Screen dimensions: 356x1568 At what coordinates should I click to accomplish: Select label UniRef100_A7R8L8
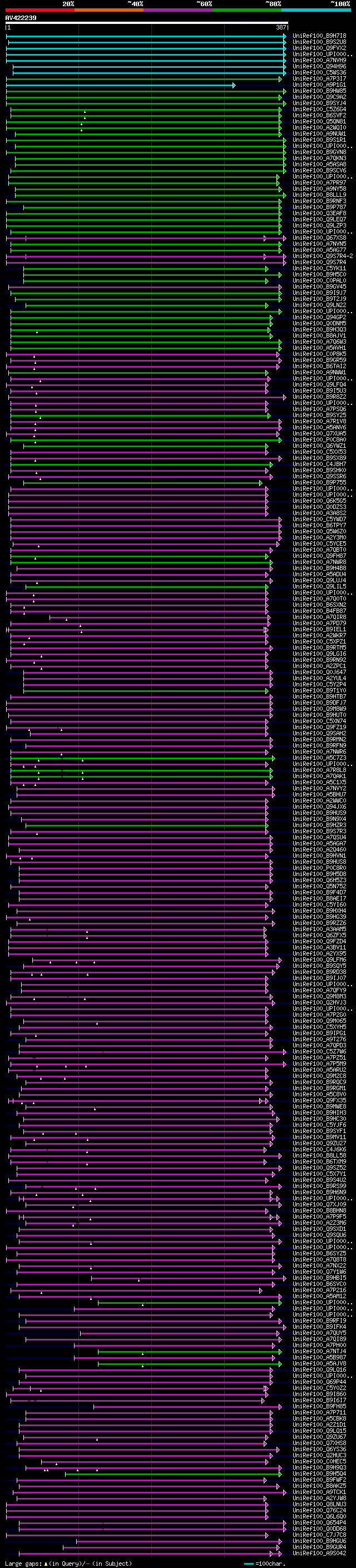(x=319, y=770)
